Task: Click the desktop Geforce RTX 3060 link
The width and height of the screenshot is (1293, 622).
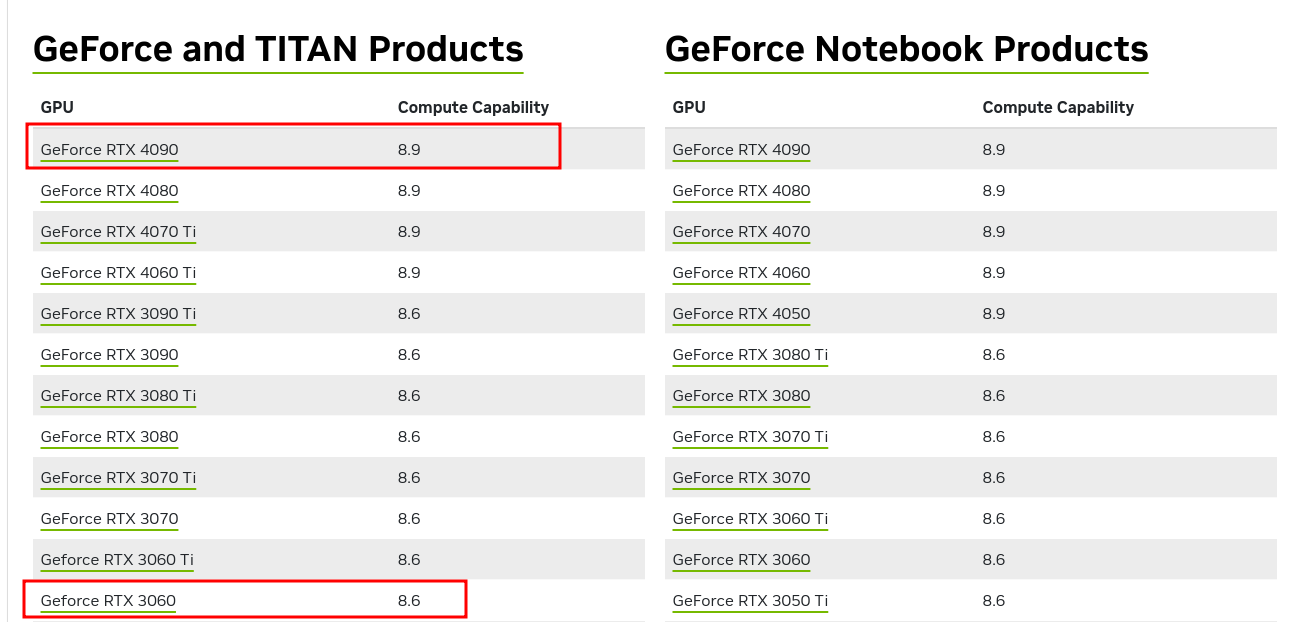Action: pyautogui.click(x=108, y=601)
